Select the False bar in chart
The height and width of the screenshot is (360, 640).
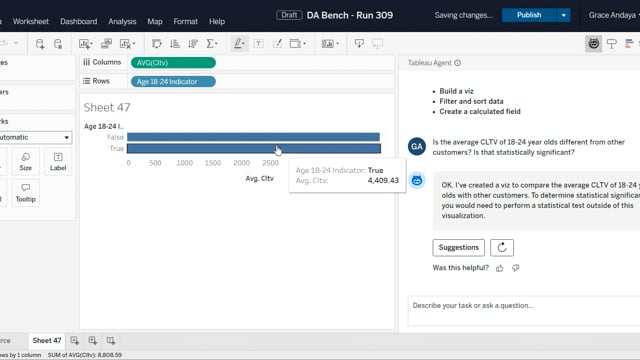tap(253, 137)
